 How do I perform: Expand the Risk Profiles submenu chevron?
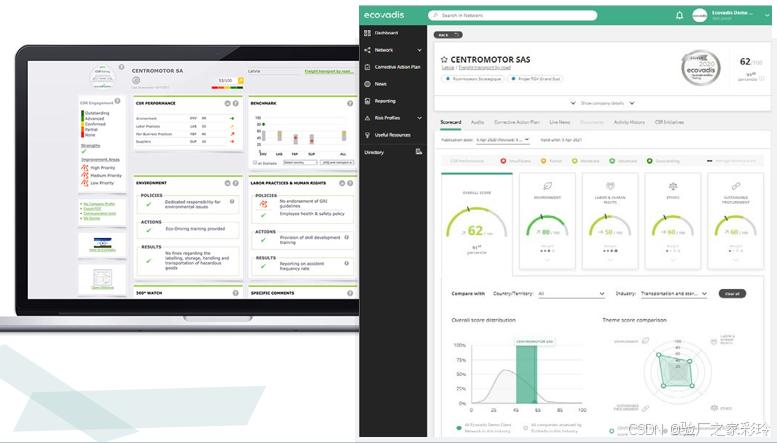pyautogui.click(x=419, y=118)
